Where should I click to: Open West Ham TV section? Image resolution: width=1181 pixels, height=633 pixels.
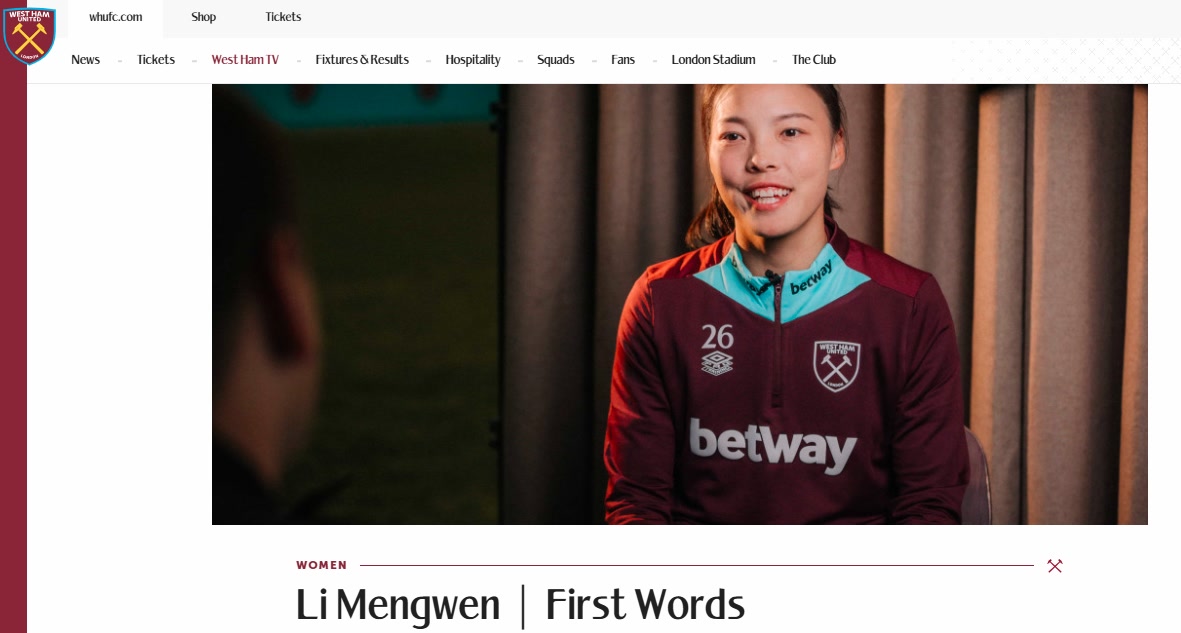245,60
